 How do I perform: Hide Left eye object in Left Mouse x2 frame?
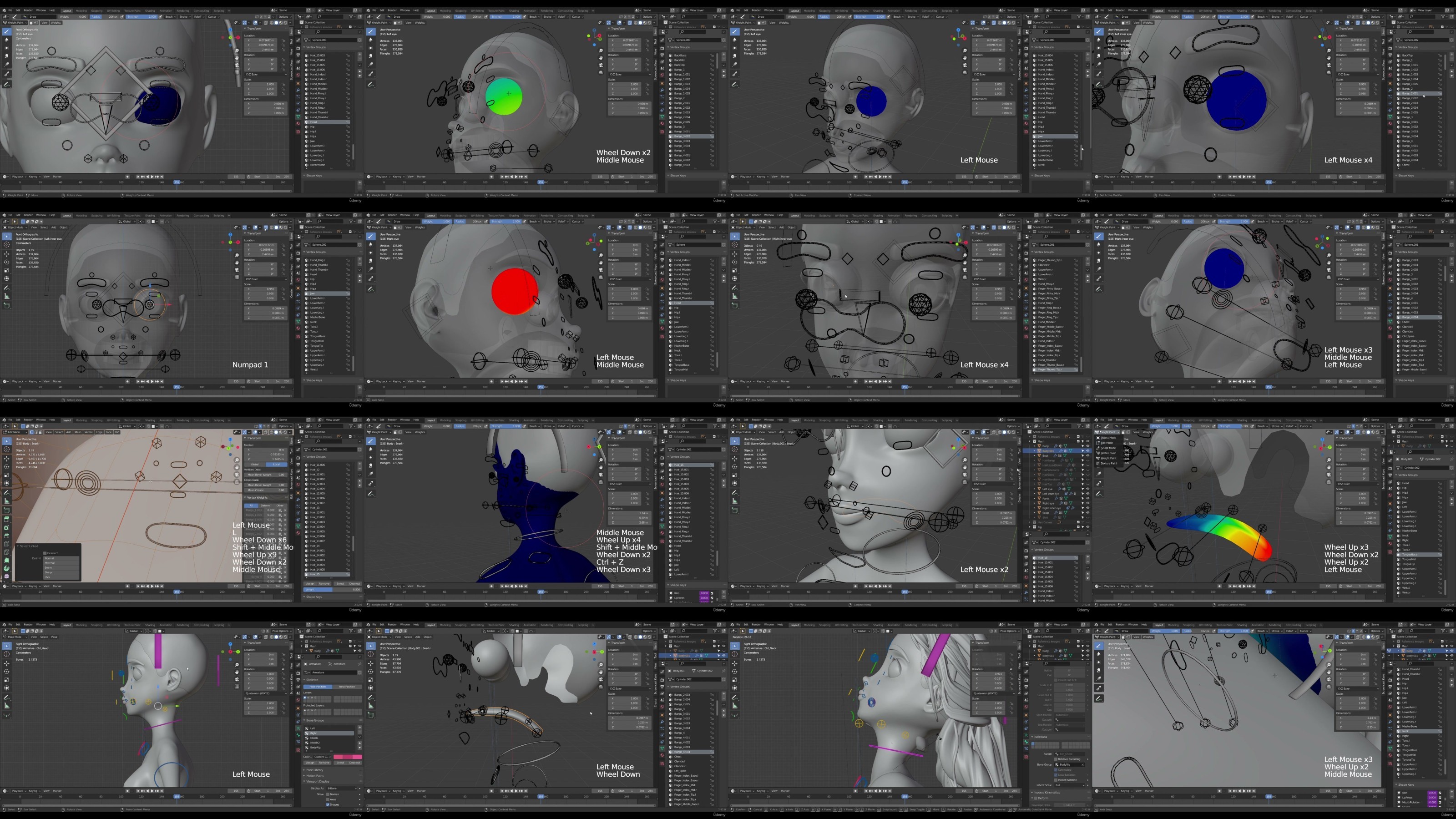coord(1088,489)
